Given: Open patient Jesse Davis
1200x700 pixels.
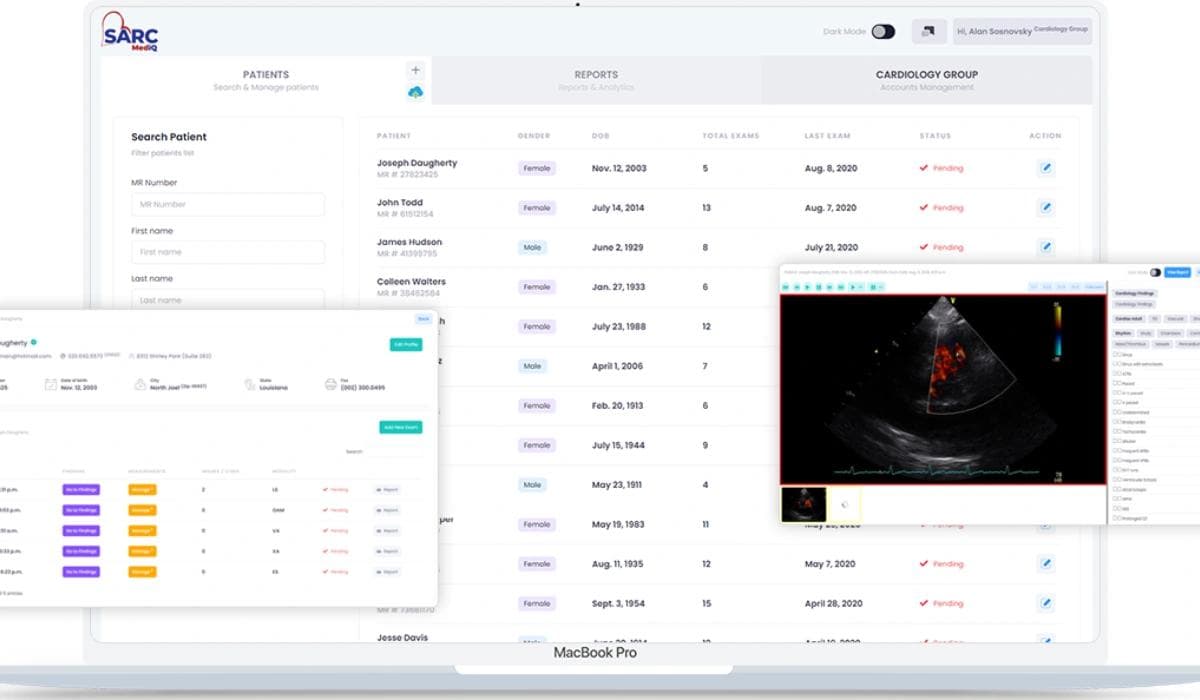Looking at the screenshot, I should (x=404, y=637).
